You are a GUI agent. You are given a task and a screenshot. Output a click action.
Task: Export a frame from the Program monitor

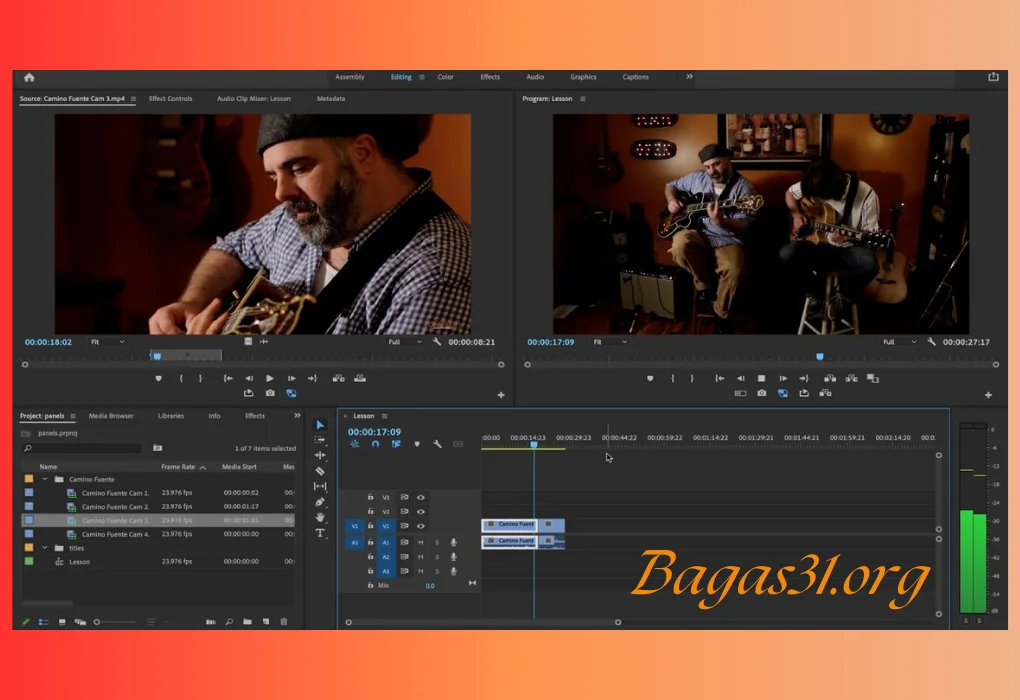click(x=760, y=393)
